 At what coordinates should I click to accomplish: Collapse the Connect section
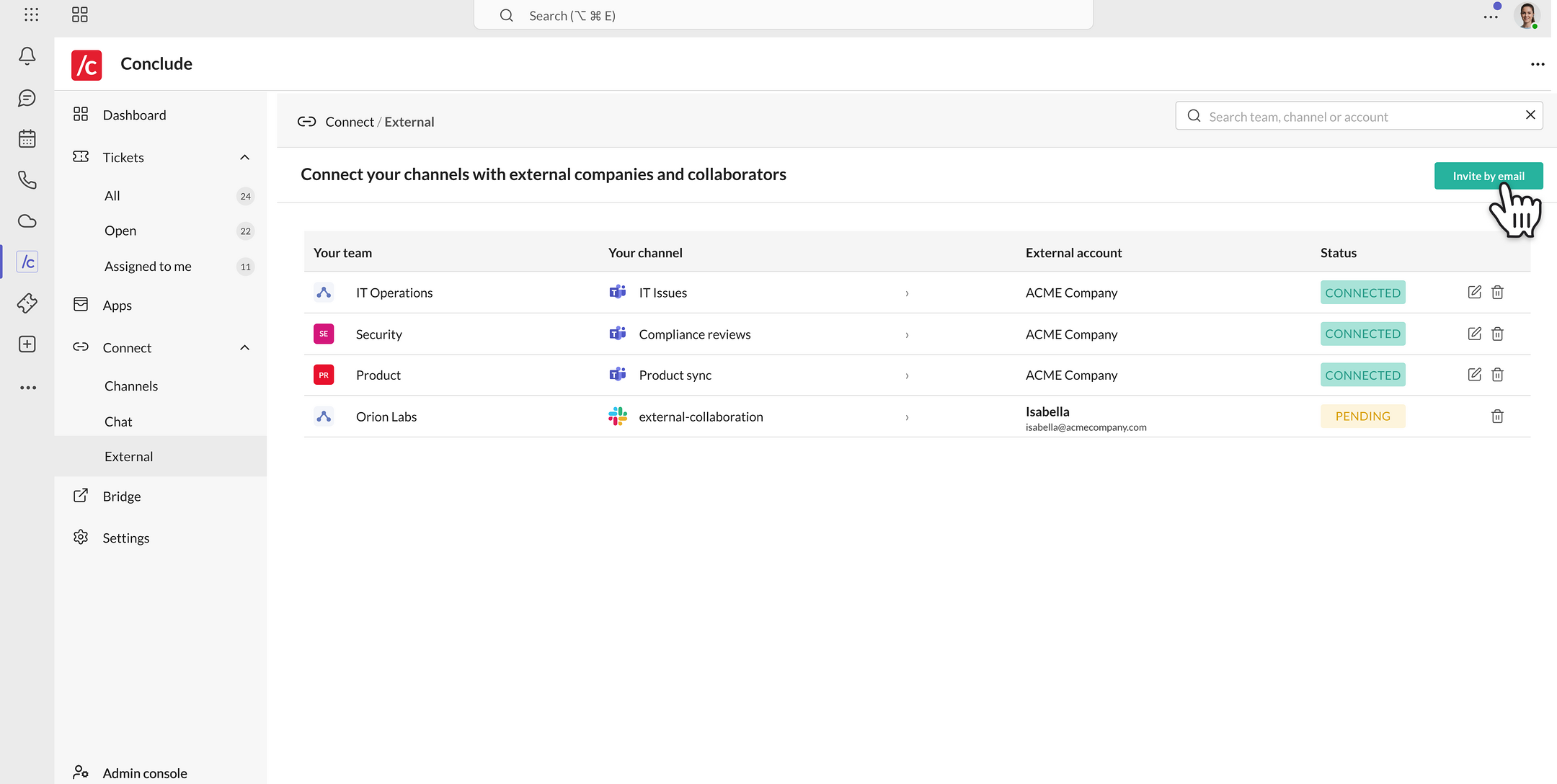click(x=245, y=347)
